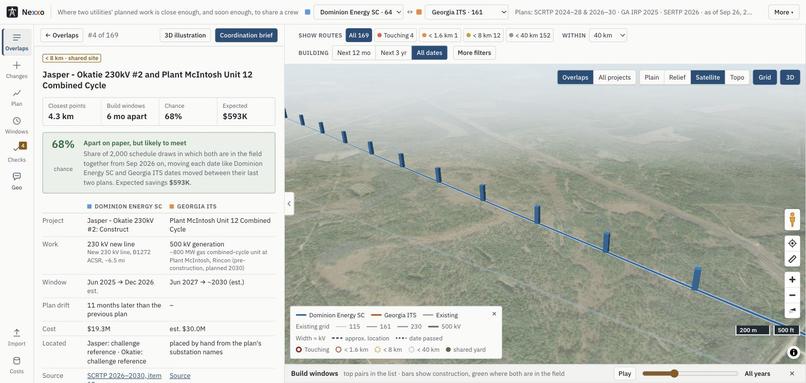The width and height of the screenshot is (806, 383).
Task: Open the Overlaps sidebar panel
Action: pyautogui.click(x=17, y=42)
